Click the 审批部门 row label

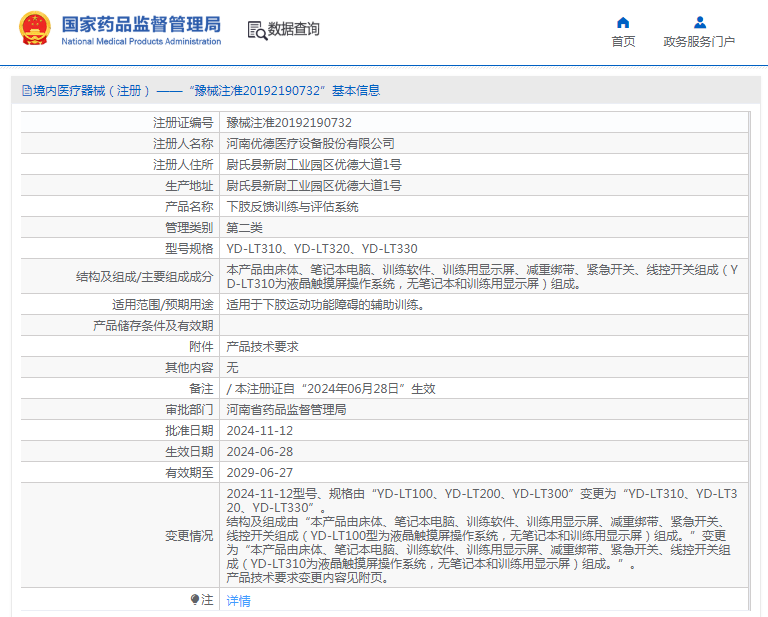pos(189,410)
